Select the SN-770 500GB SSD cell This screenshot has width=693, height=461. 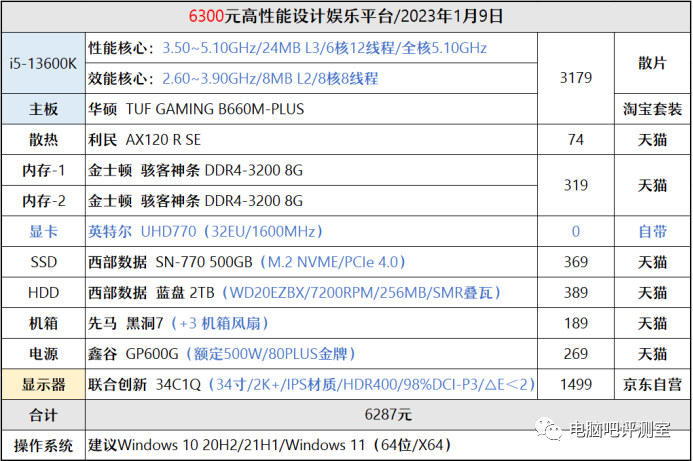pyautogui.click(x=311, y=262)
